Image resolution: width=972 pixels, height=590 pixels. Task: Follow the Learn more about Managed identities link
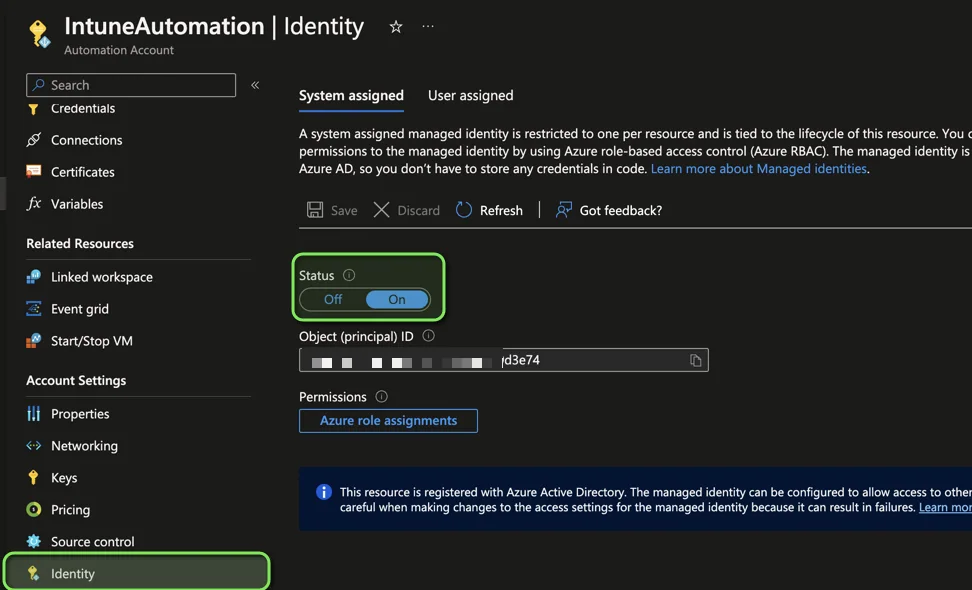click(x=759, y=169)
